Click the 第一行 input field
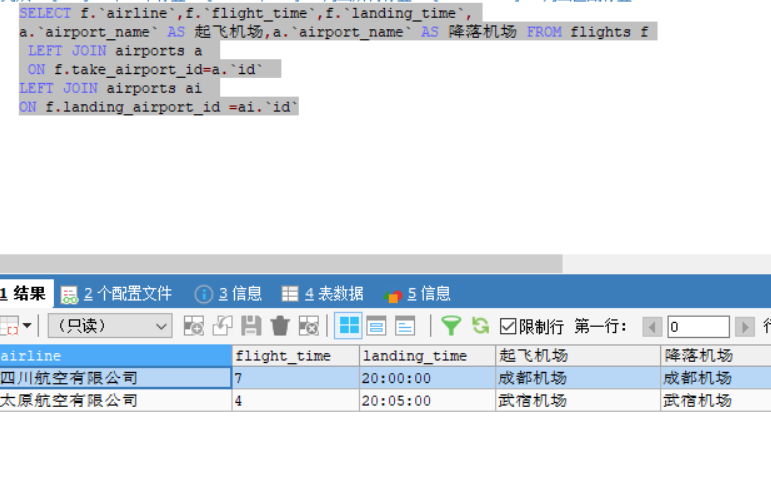 coord(698,327)
